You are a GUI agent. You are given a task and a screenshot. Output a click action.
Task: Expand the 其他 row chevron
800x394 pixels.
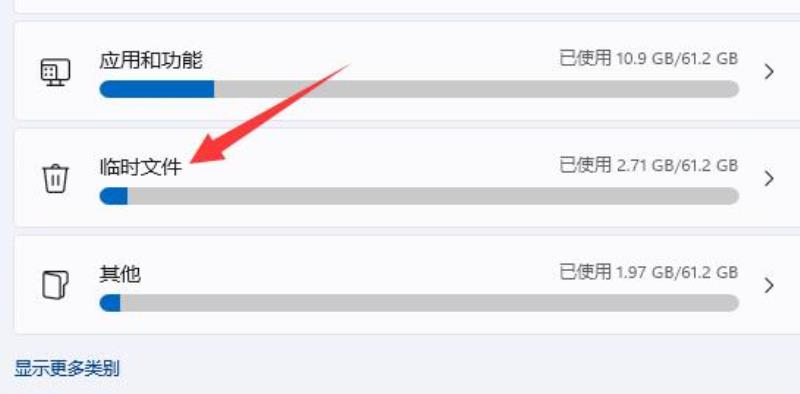point(769,285)
